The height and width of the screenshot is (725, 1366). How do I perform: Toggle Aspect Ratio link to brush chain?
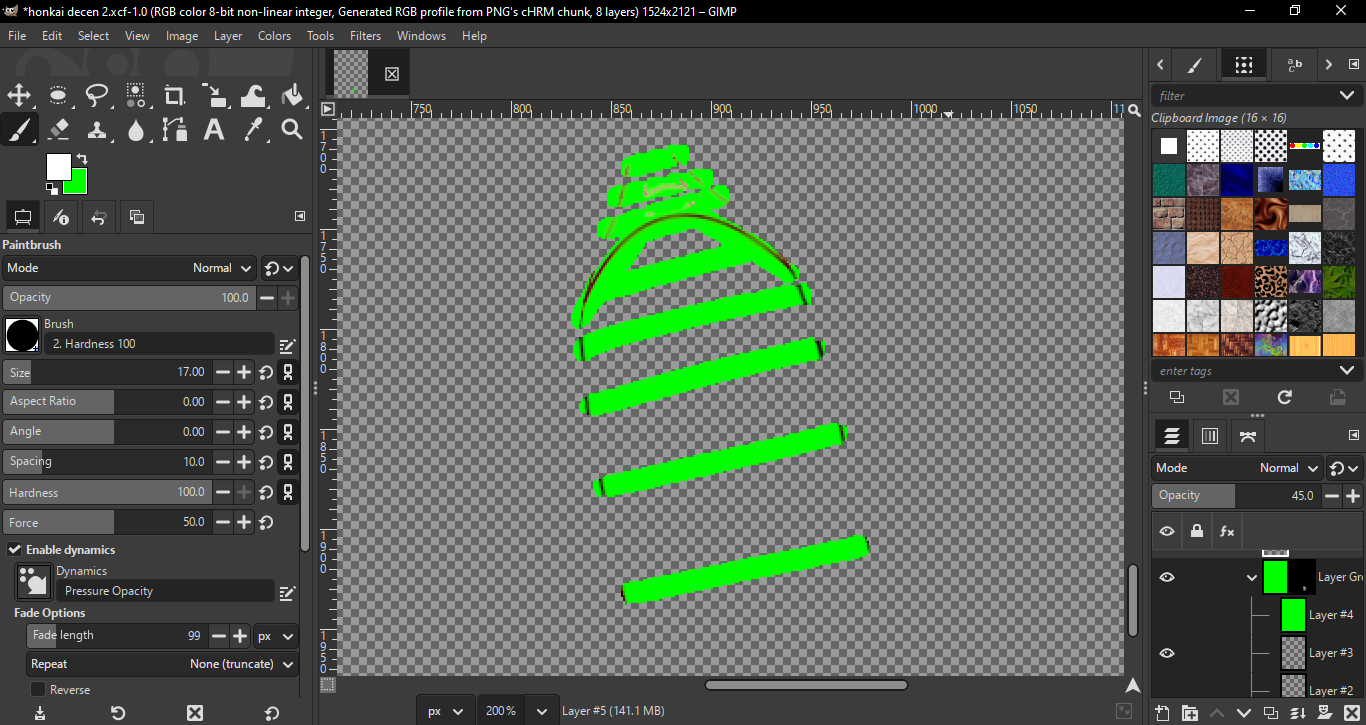tap(288, 402)
